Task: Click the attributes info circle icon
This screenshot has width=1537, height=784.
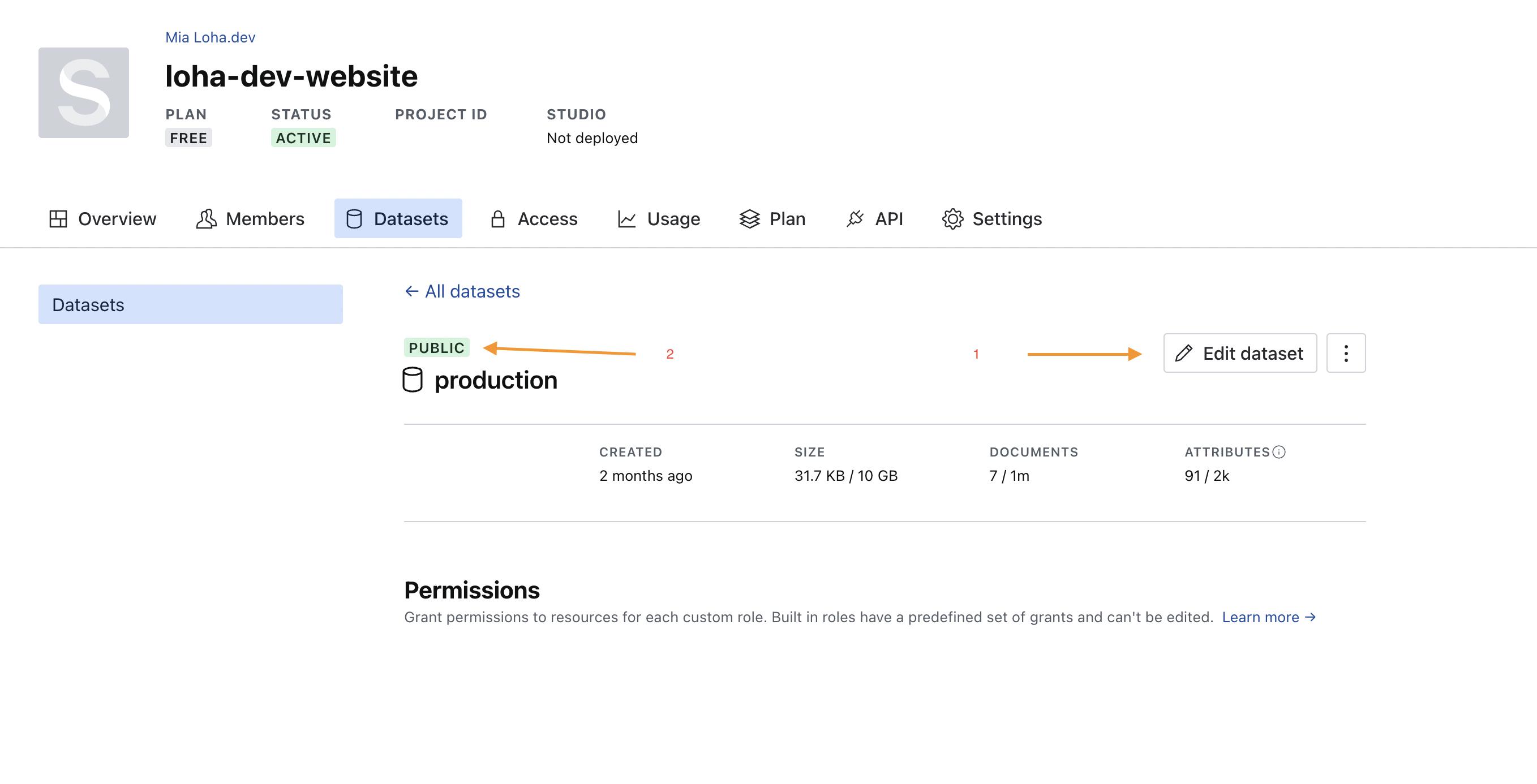Action: click(1278, 452)
